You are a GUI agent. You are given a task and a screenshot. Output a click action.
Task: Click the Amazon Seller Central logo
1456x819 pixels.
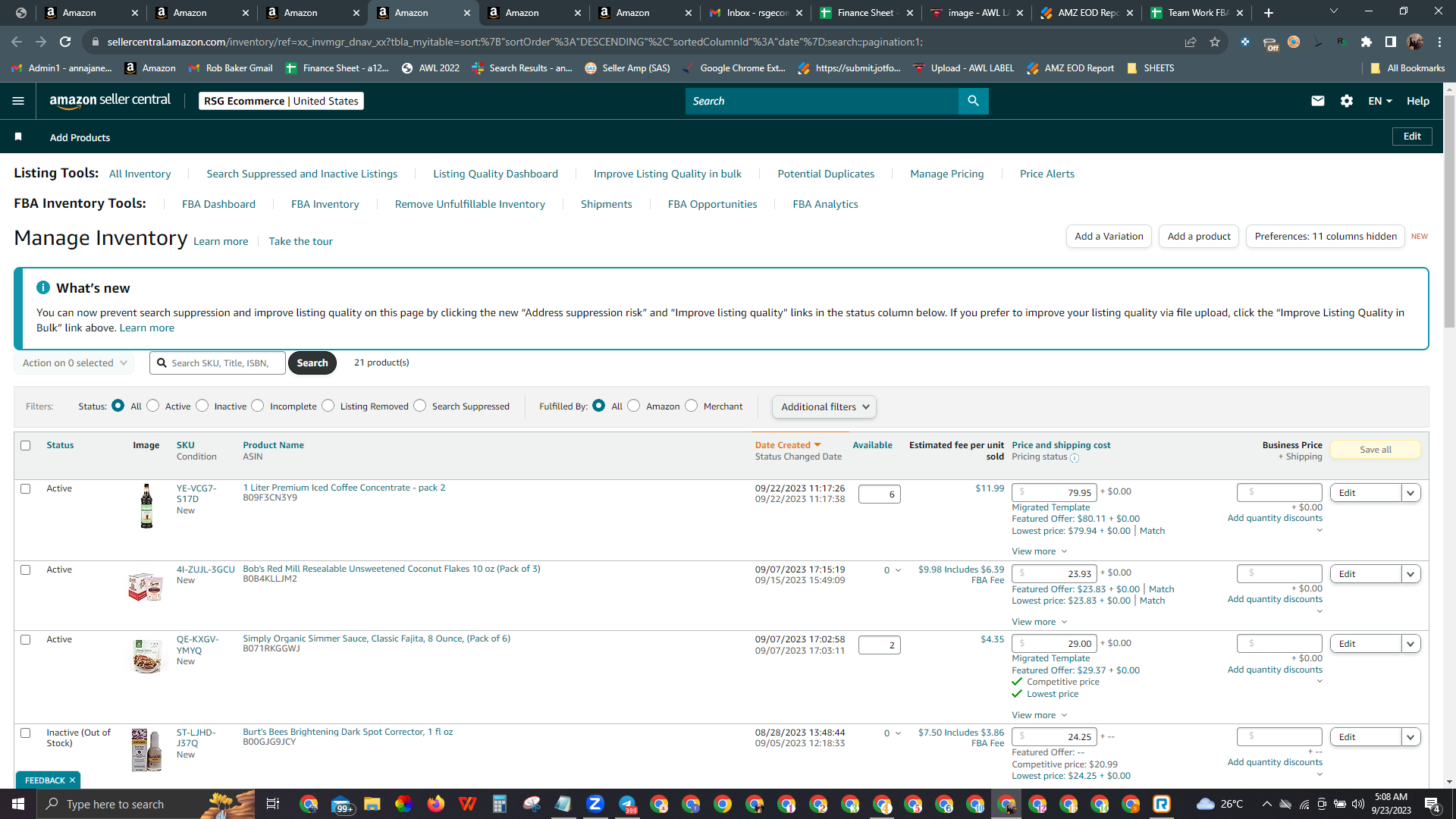coord(110,101)
